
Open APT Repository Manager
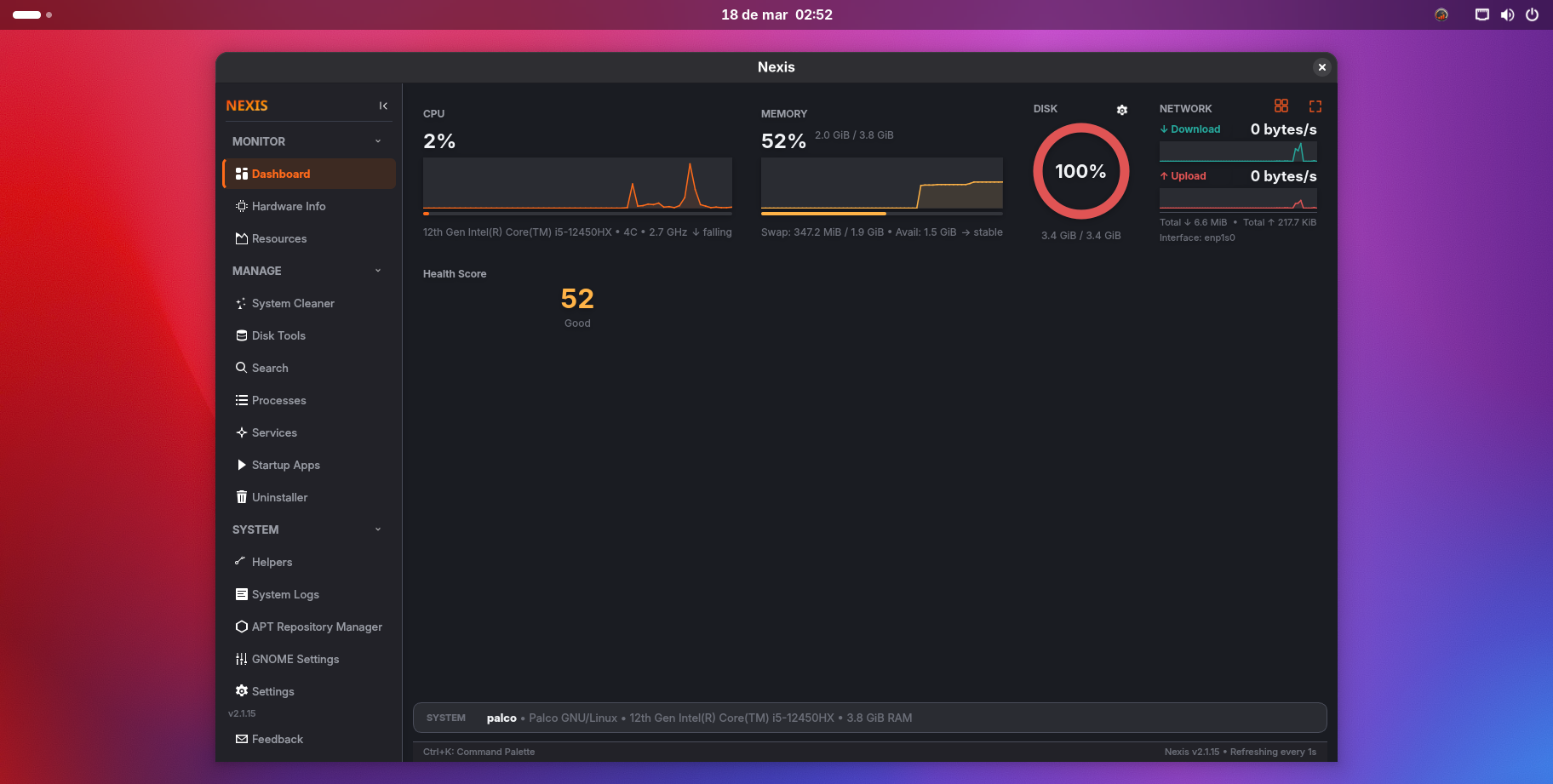[316, 627]
